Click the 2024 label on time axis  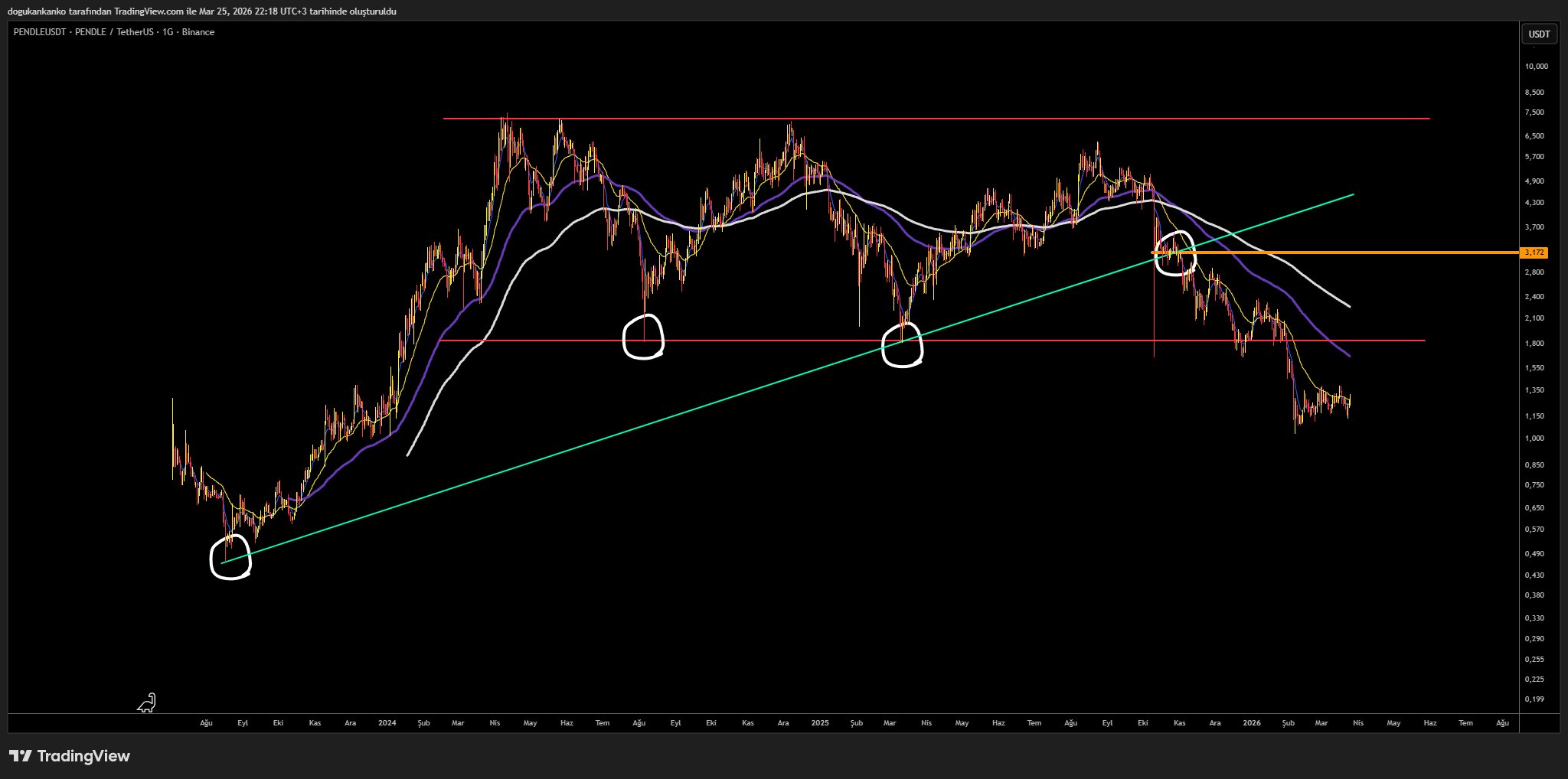[387, 723]
